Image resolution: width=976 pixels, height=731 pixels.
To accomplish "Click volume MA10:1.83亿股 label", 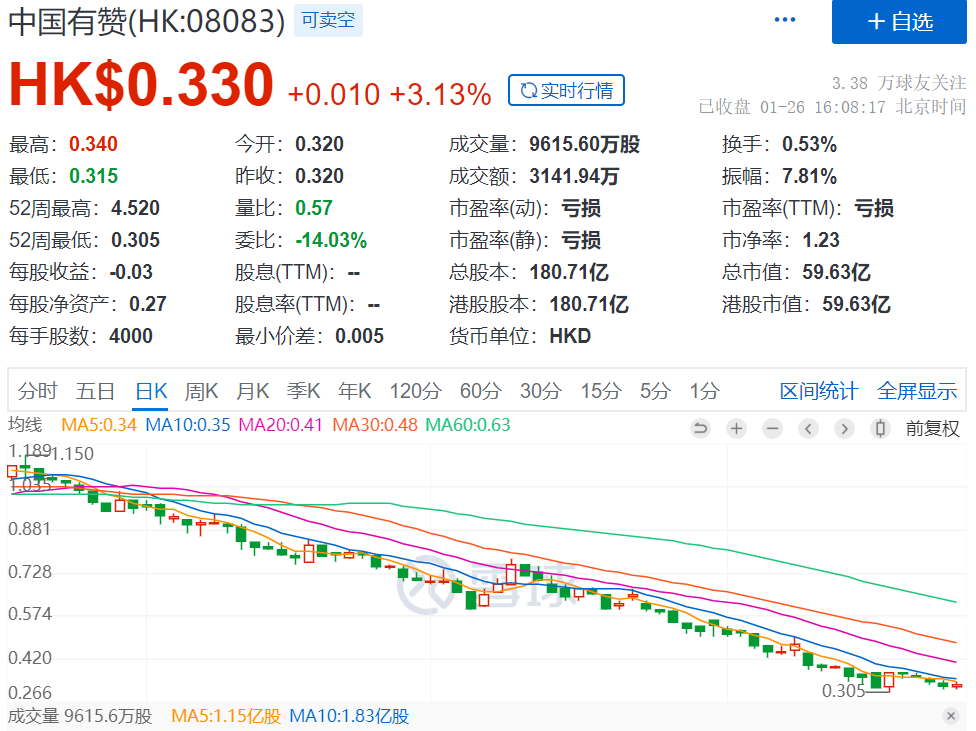I will [349, 716].
